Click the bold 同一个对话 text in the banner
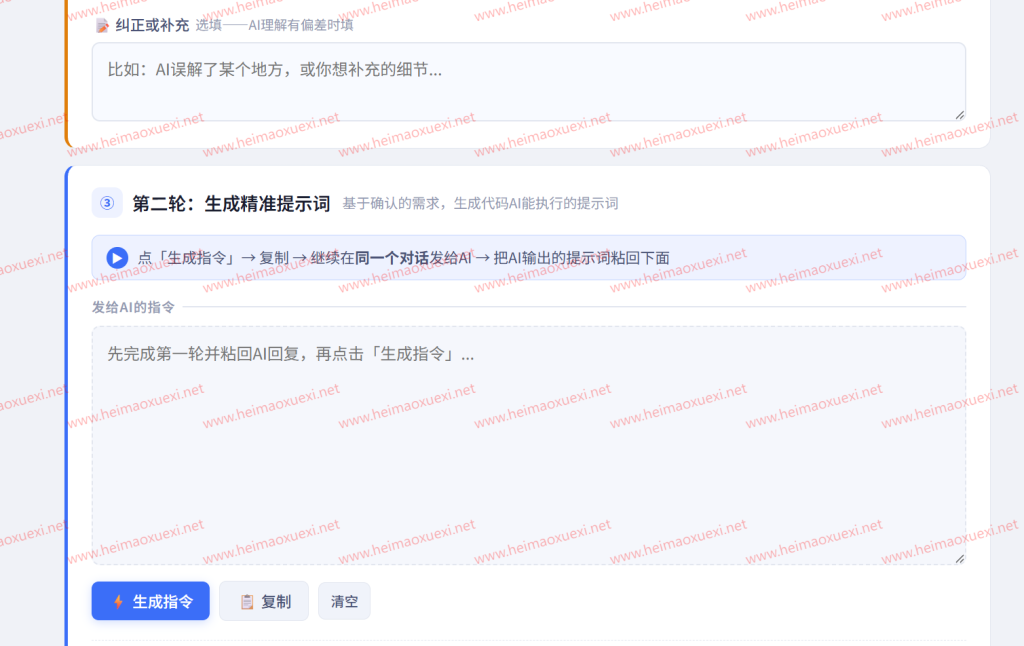The image size is (1024, 646). 392,258
